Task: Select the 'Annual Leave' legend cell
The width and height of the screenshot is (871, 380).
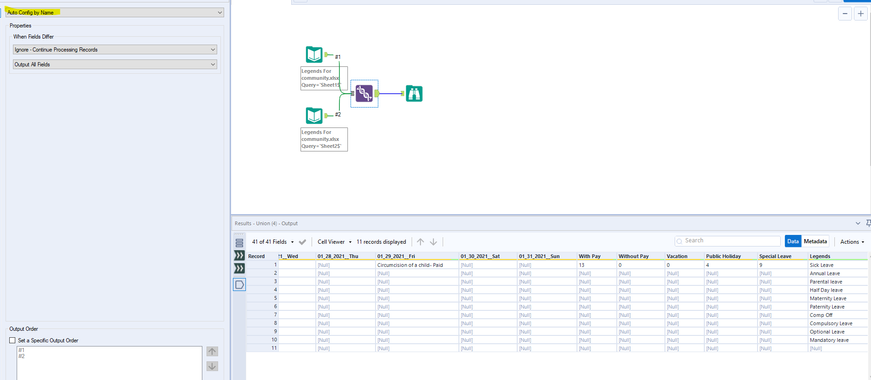Action: click(x=837, y=273)
